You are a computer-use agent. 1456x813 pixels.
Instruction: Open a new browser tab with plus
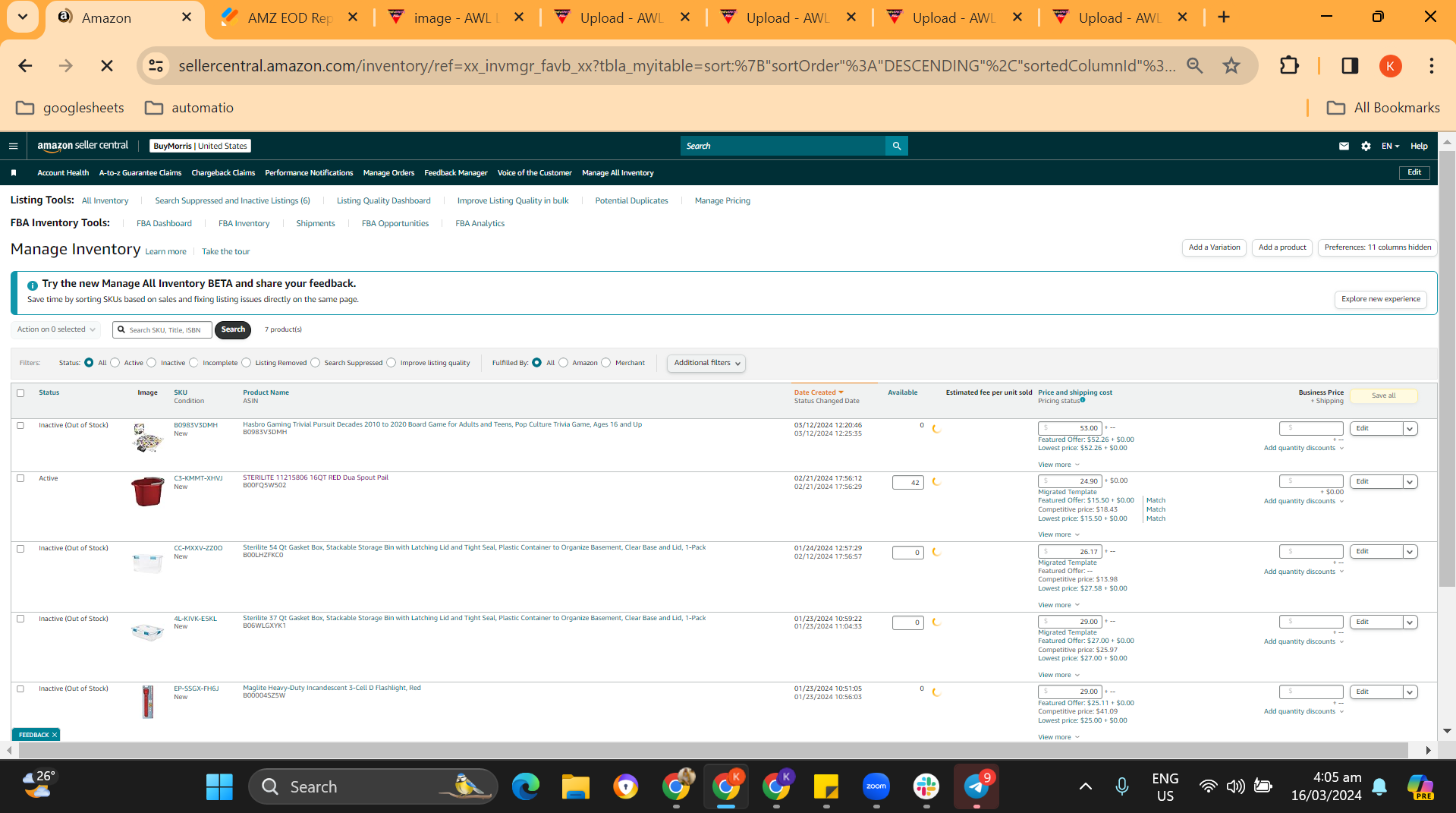coord(1224,17)
